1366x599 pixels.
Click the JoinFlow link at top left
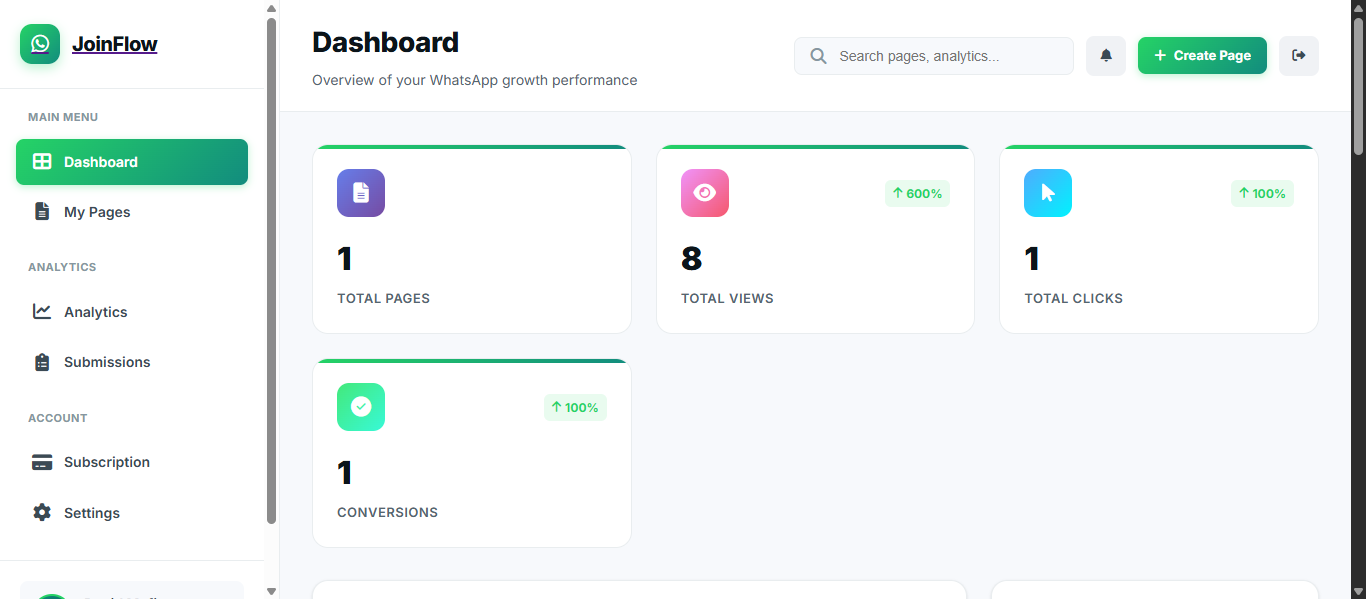pyautogui.click(x=114, y=43)
